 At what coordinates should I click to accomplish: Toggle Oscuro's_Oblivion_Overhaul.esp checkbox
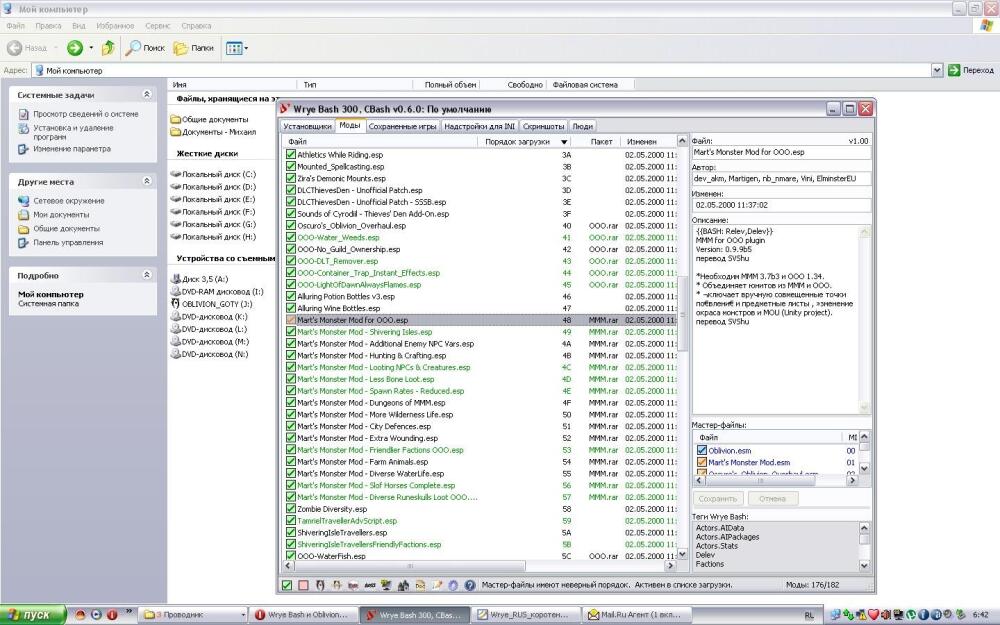coord(291,225)
